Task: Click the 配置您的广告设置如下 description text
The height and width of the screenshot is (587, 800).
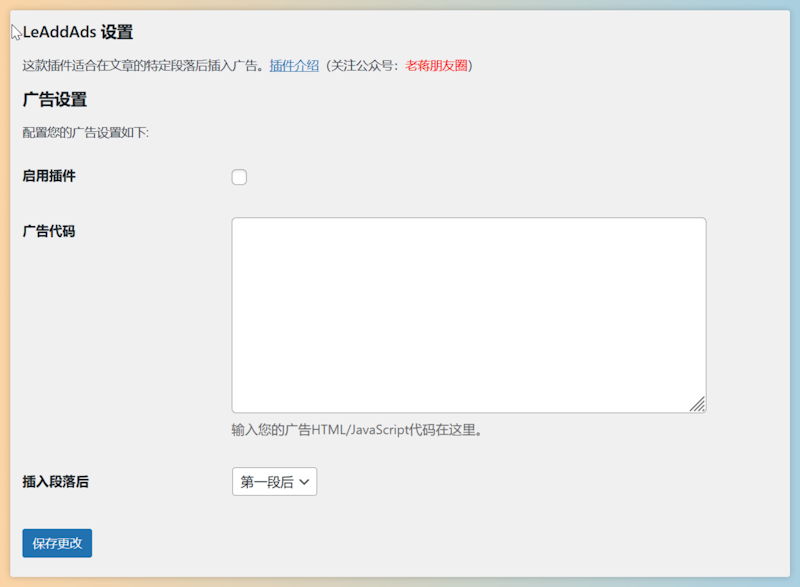Action: click(x=85, y=132)
